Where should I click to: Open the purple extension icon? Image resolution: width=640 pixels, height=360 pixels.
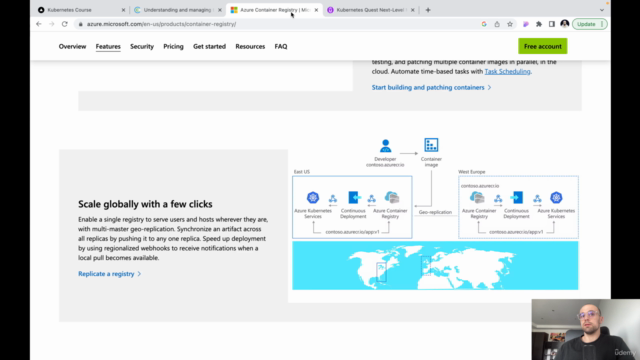(526, 24)
